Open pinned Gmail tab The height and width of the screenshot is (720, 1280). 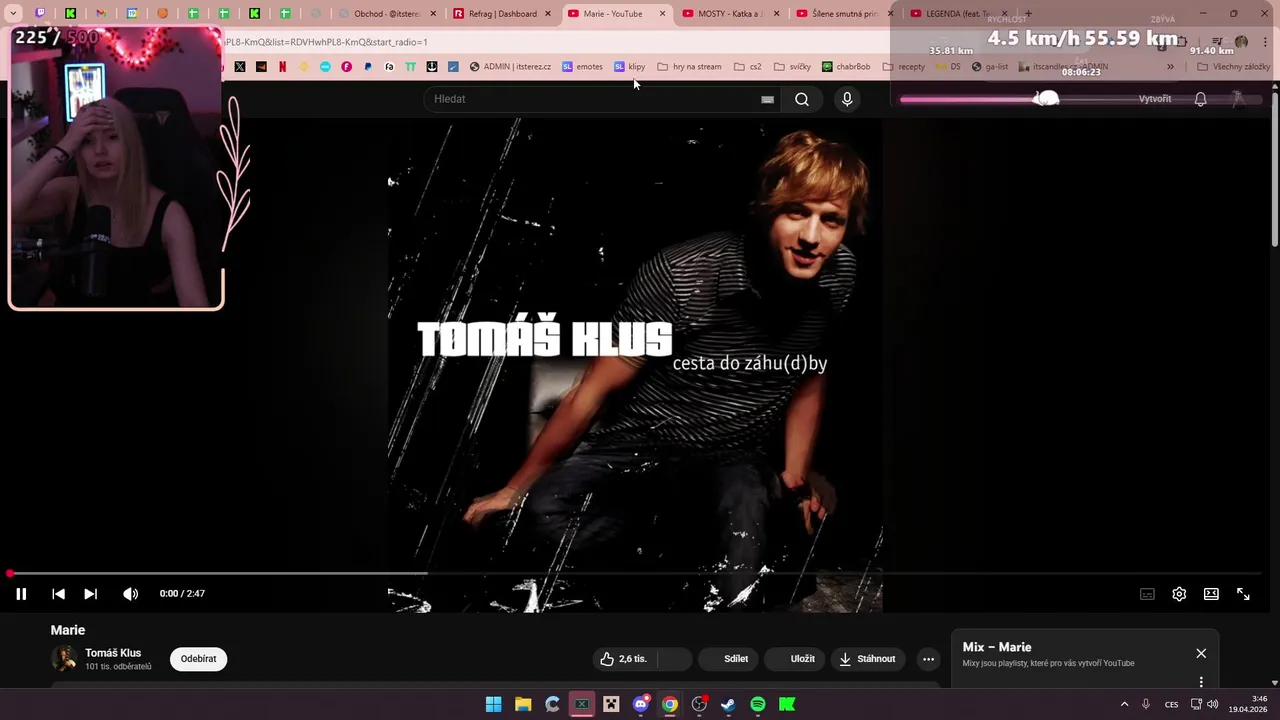pos(101,14)
